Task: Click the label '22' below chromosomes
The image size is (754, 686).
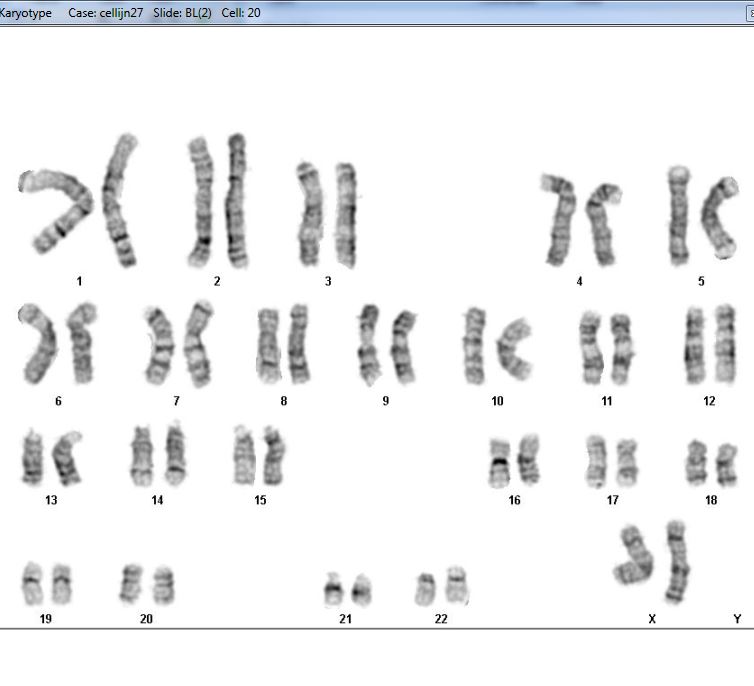Action: (441, 619)
